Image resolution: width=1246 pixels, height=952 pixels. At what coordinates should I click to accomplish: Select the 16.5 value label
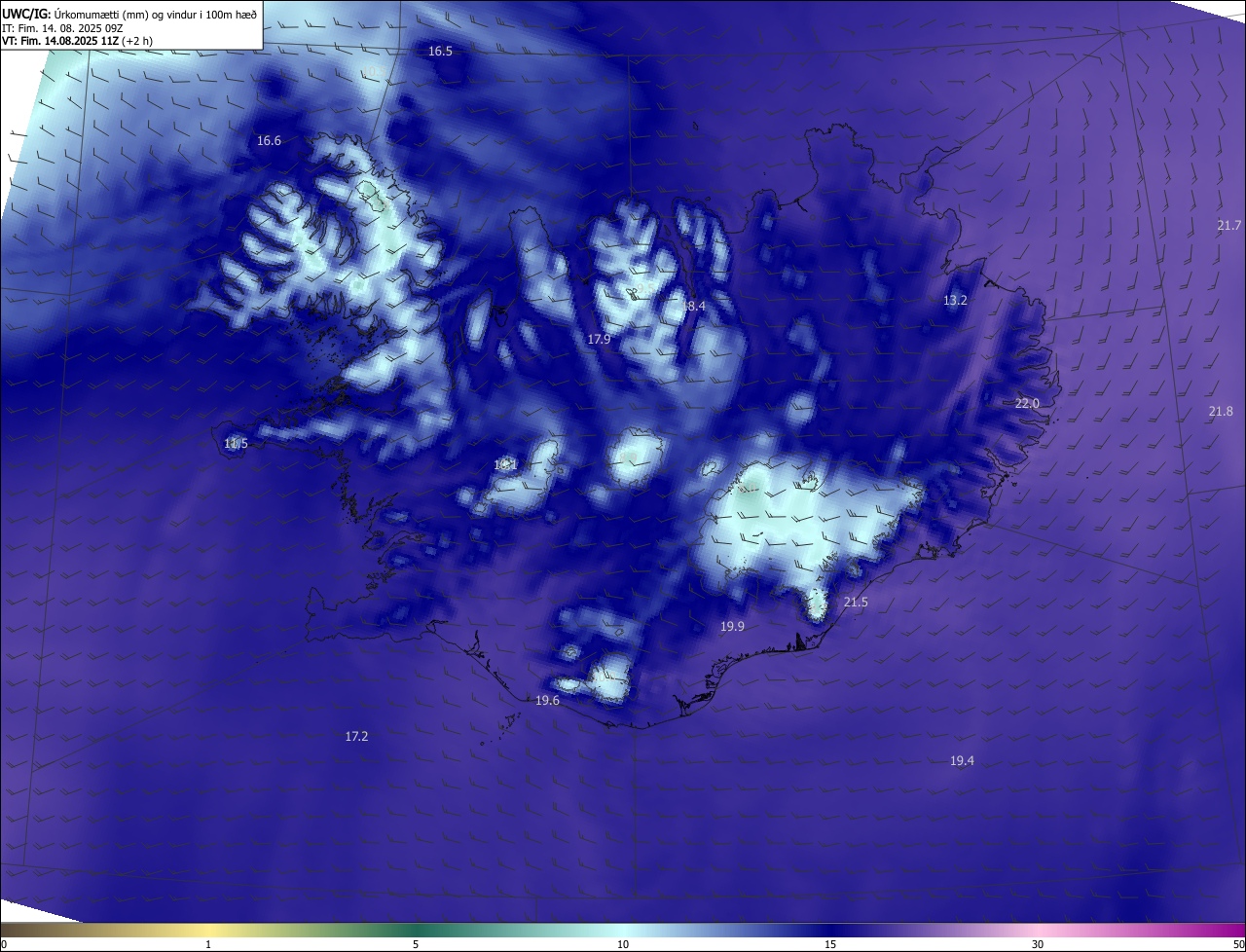[441, 51]
